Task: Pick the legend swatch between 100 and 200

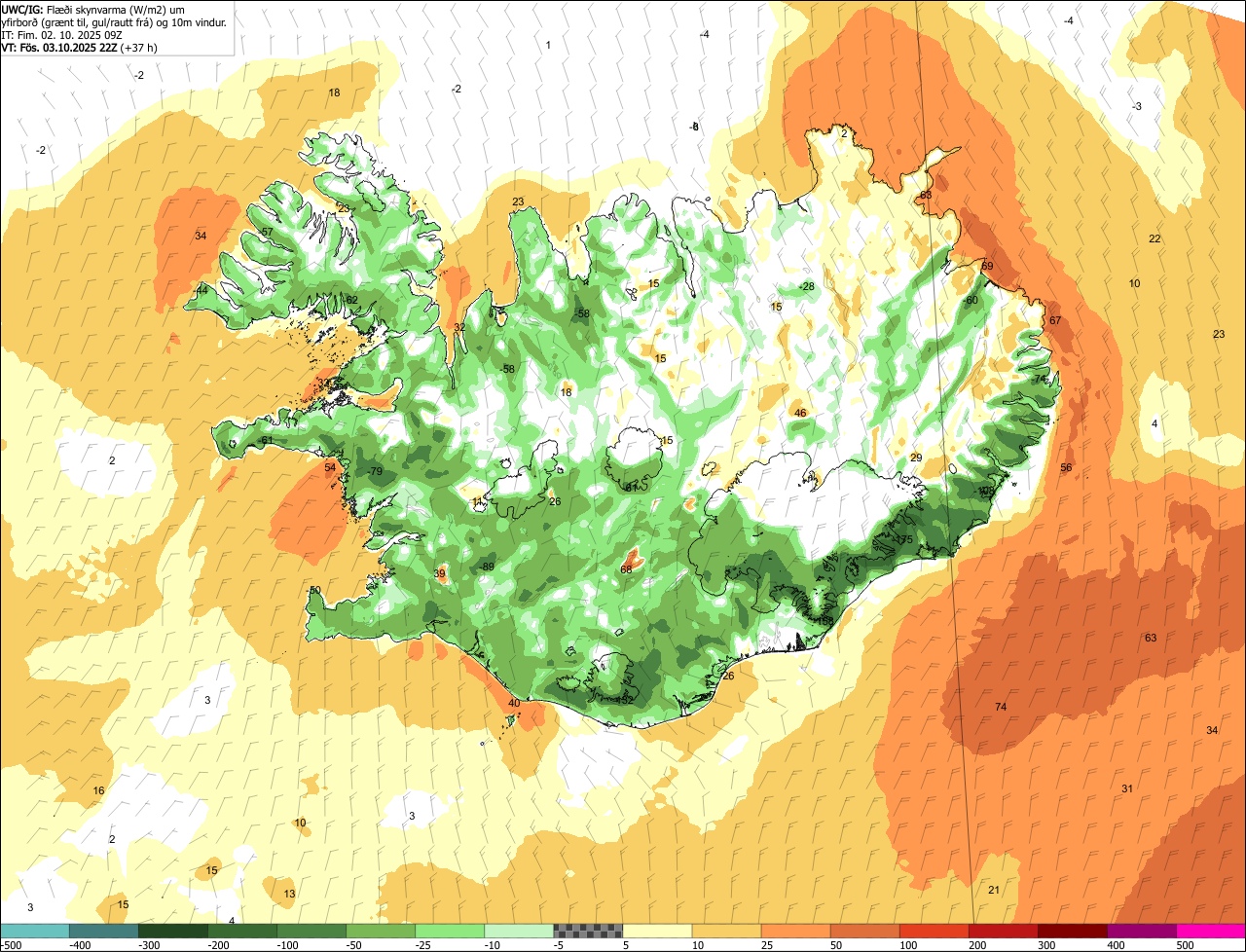Action: (934, 930)
